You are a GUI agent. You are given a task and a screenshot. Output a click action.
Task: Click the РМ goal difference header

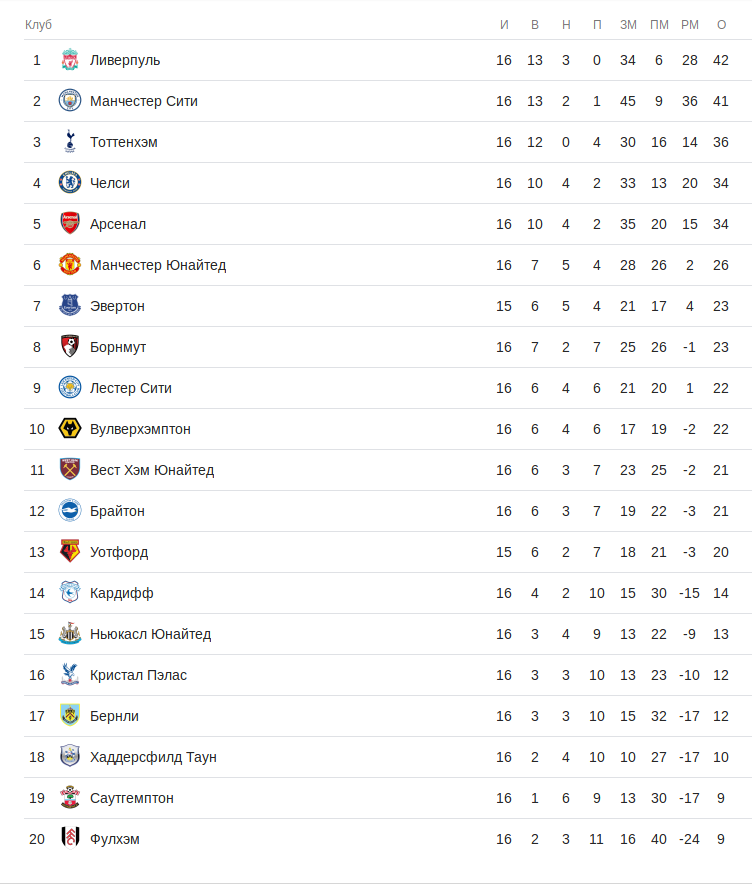690,24
